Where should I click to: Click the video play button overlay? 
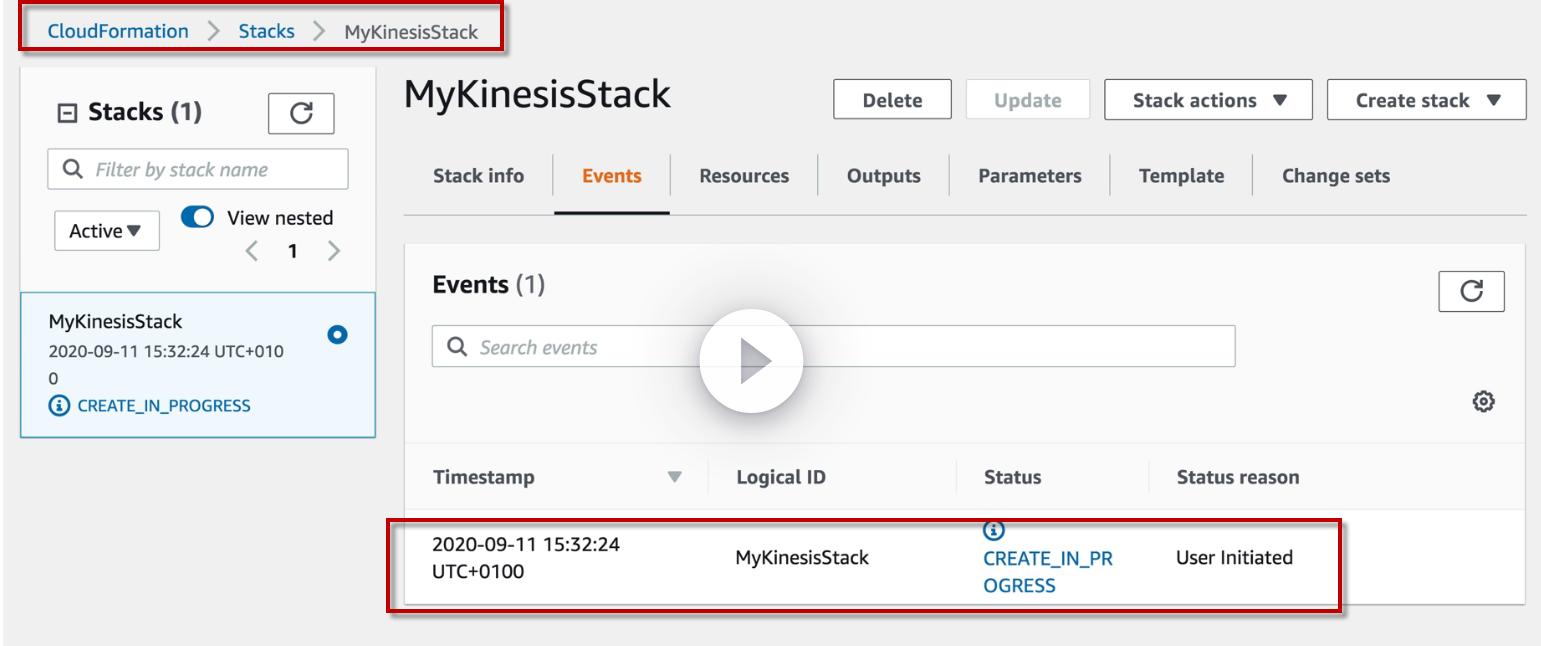pos(751,361)
